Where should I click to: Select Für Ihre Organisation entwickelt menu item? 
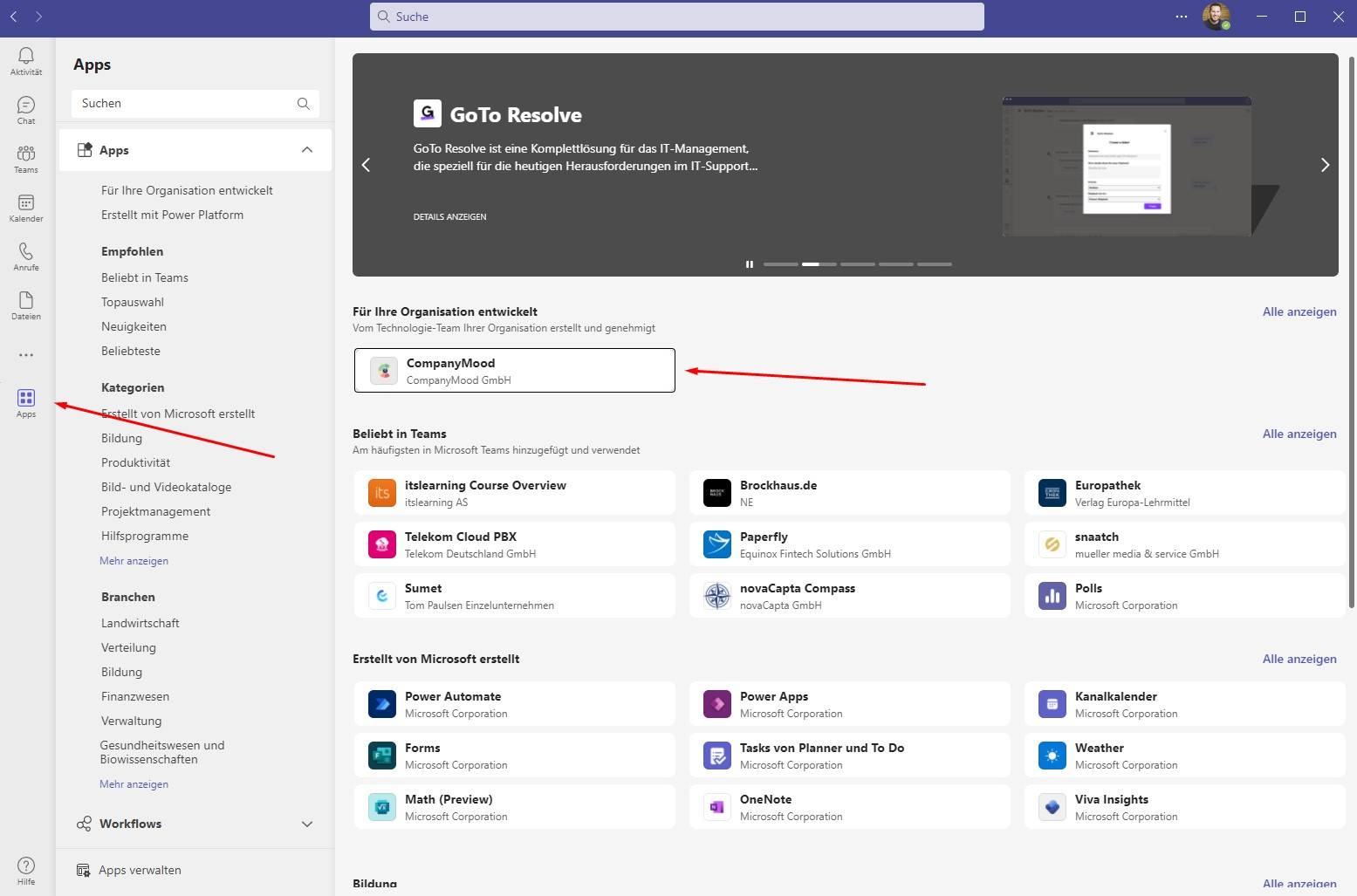click(187, 190)
